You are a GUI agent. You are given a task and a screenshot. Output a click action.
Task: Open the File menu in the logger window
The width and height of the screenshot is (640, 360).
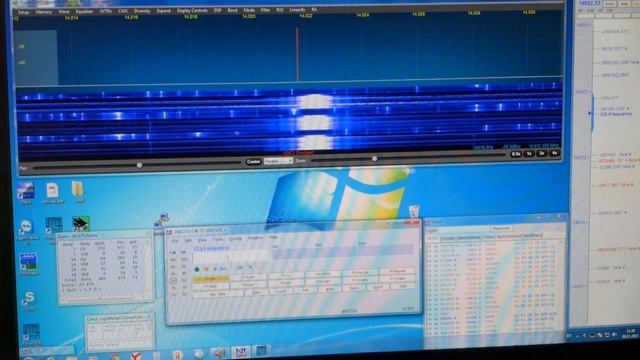tap(175, 241)
